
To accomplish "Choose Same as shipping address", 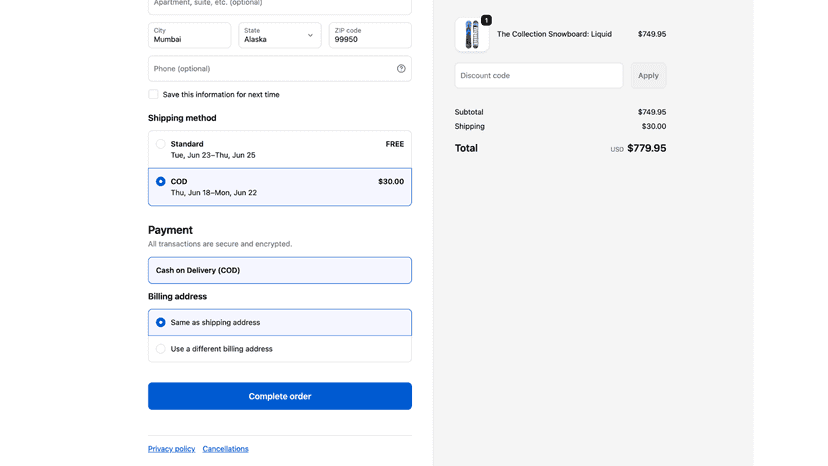I will (279, 322).
